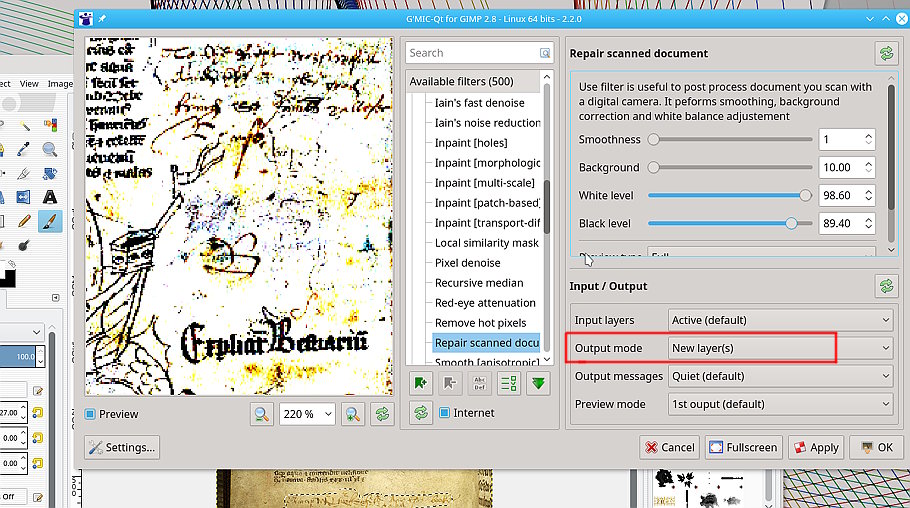Zoom in the preview with magnifier plus
910x508 pixels.
pyautogui.click(x=353, y=414)
